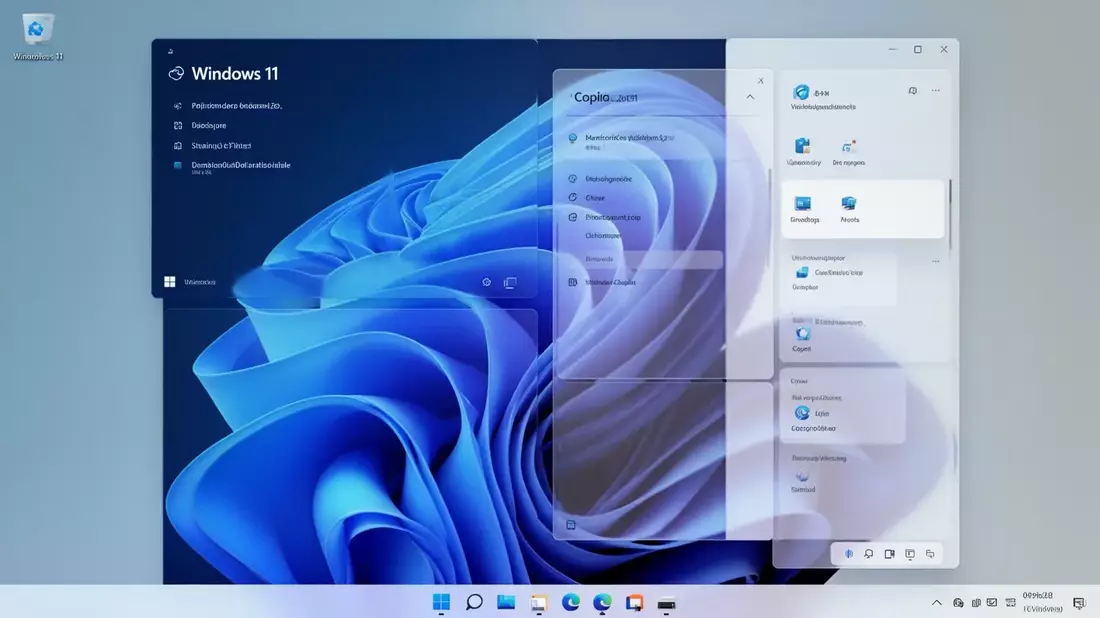Open the dark keyboard-like taskbar icon
Screen dimensions: 1100x618
point(666,603)
